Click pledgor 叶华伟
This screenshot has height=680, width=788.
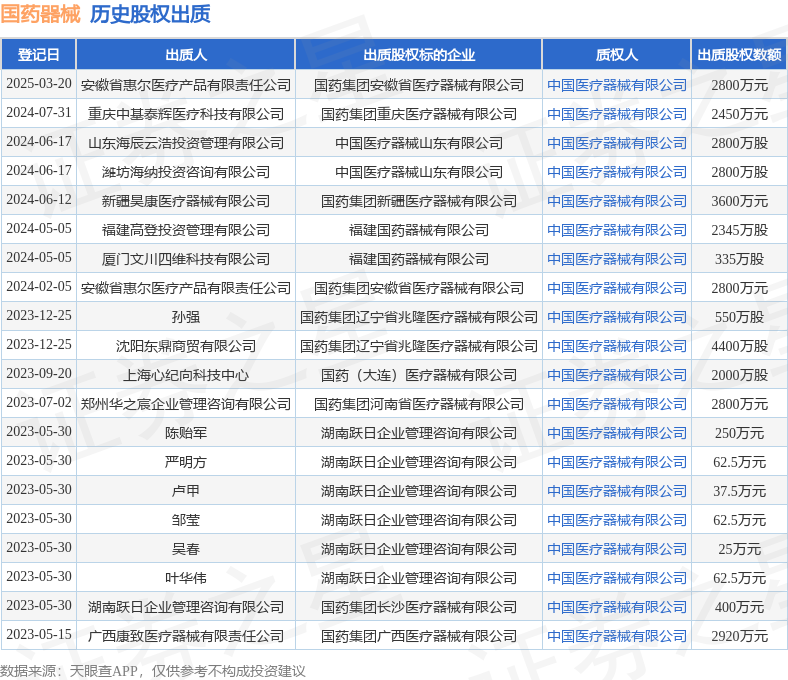click(186, 578)
